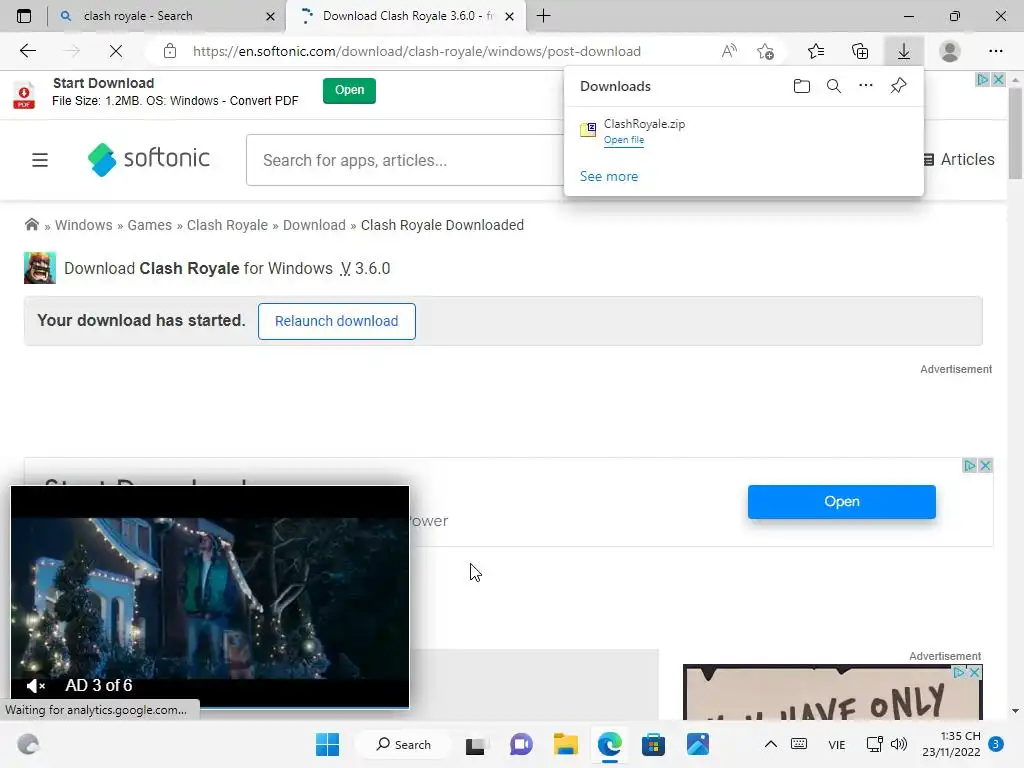Unmute the video ad
The image size is (1024, 768).
click(x=35, y=686)
